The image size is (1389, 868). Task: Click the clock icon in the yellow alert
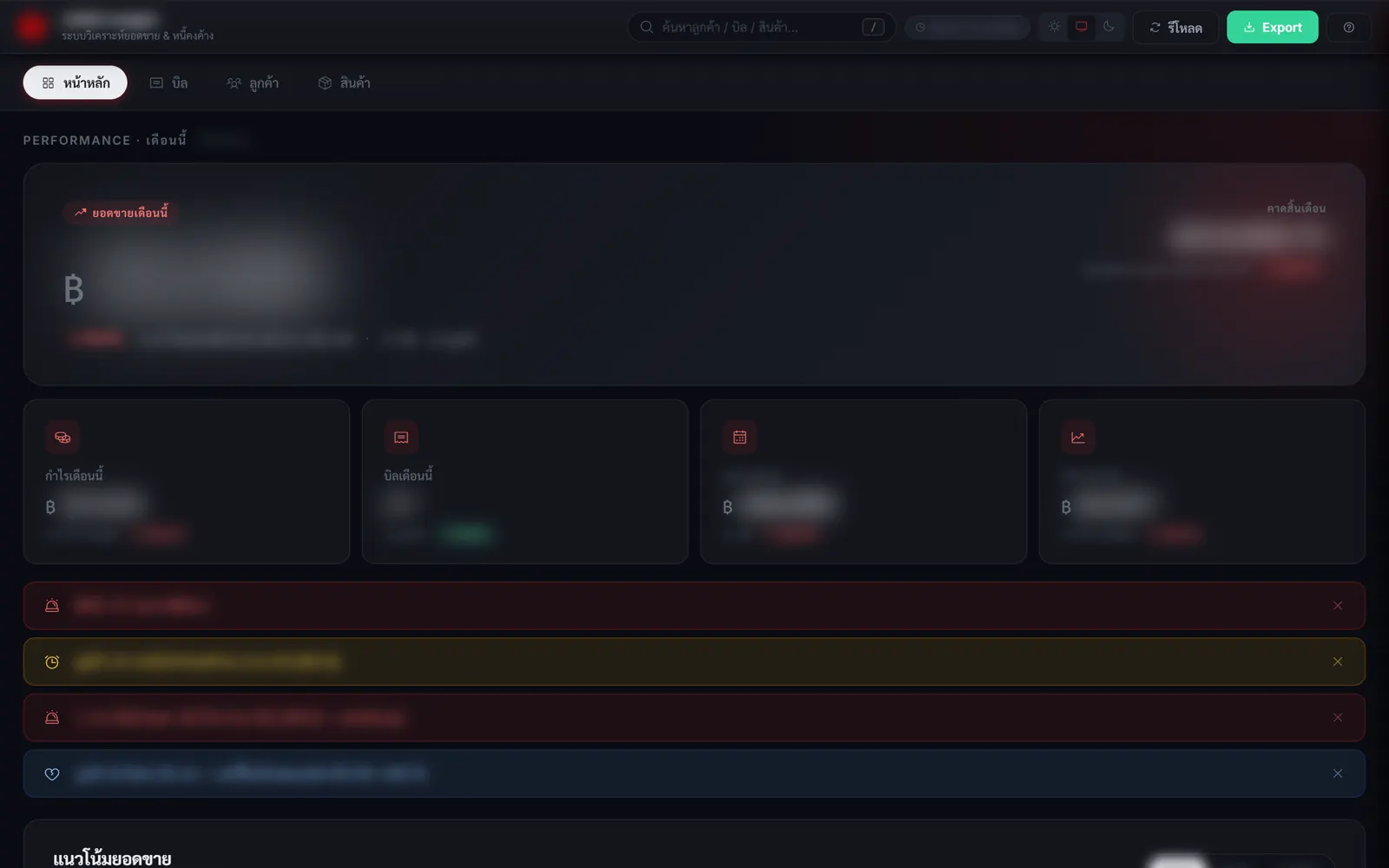[x=52, y=662]
